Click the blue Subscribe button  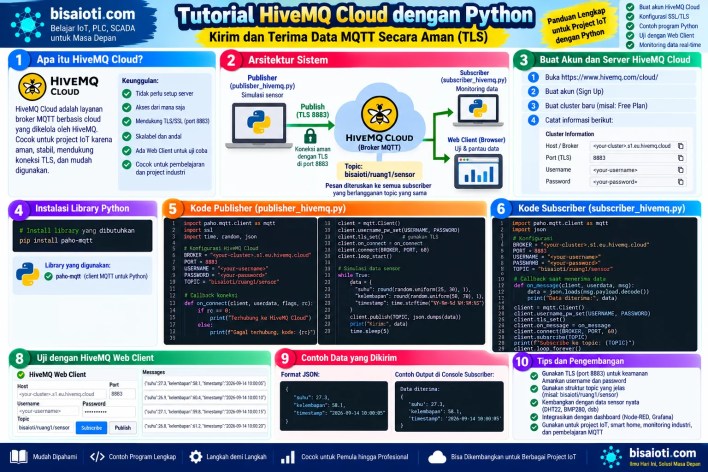pos(91,427)
